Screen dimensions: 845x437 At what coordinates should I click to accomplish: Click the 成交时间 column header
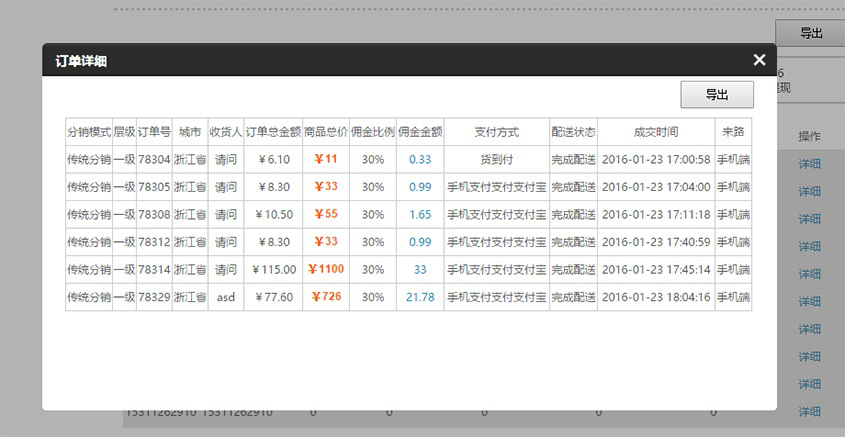(x=656, y=132)
